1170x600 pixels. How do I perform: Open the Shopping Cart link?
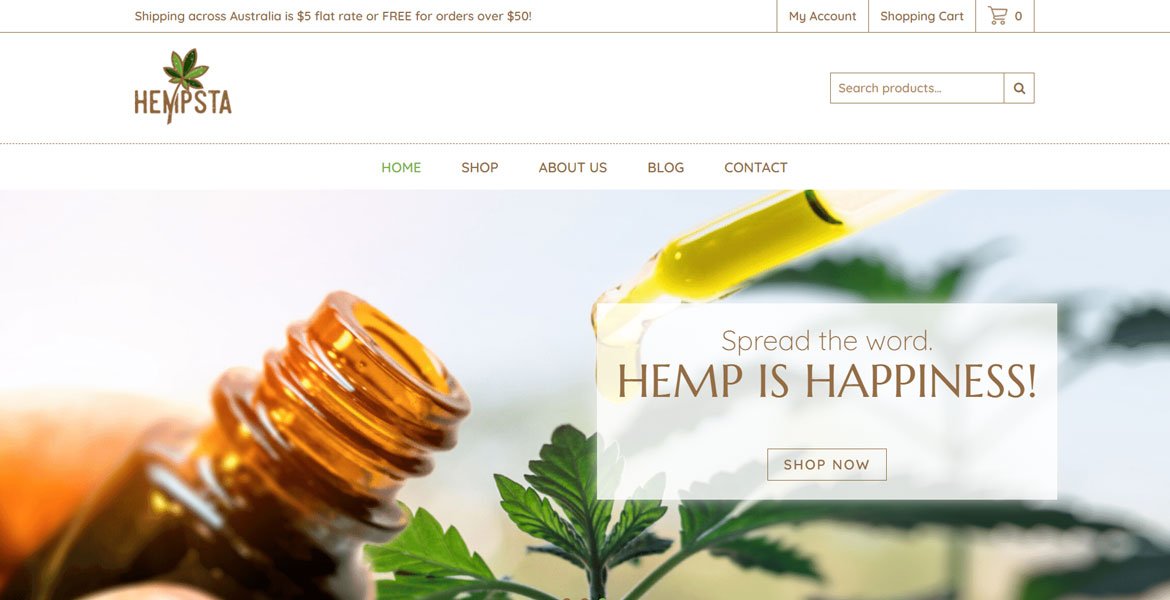(x=922, y=16)
